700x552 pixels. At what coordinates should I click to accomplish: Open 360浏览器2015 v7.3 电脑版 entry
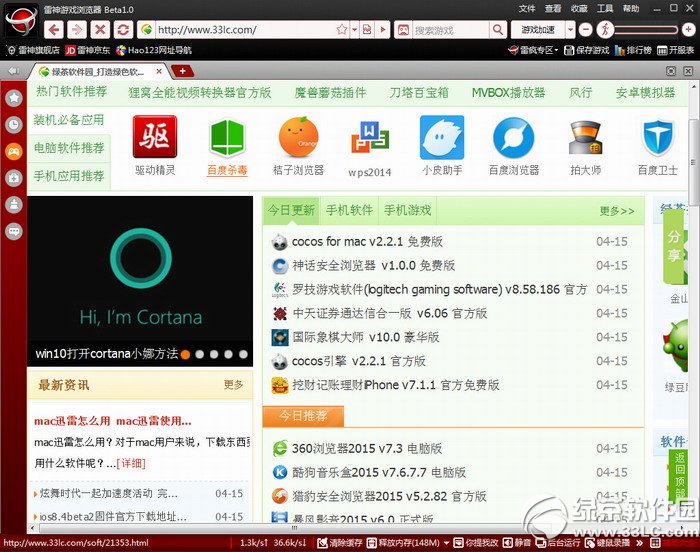click(367, 448)
